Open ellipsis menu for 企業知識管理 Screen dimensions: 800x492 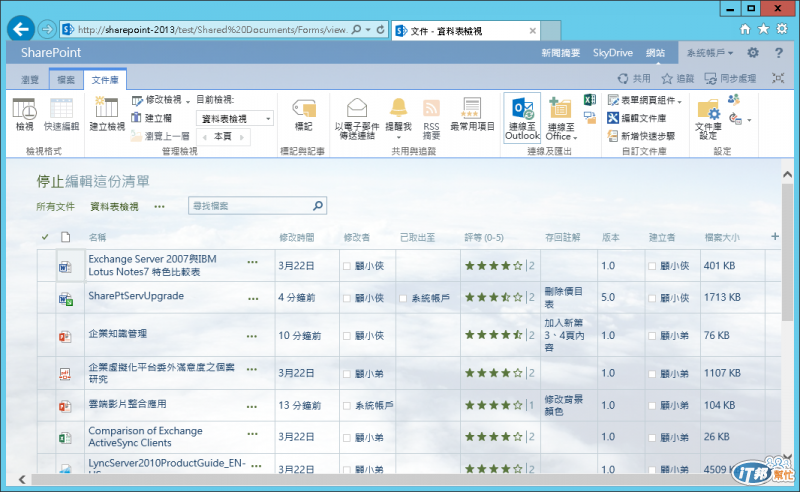pyautogui.click(x=252, y=336)
